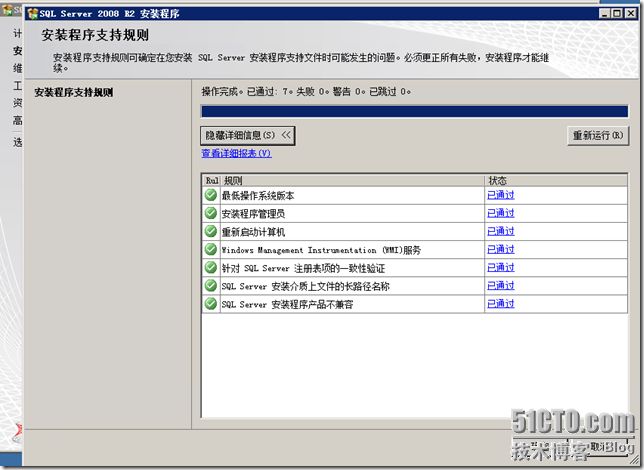The width and height of the screenshot is (644, 470).
Task: Click the Rul column header
Action: click(x=212, y=180)
